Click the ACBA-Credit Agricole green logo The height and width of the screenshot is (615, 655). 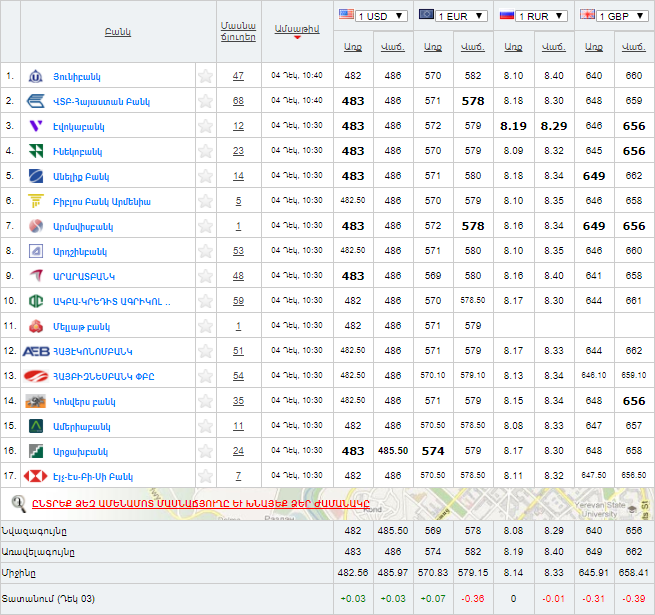tap(36, 301)
